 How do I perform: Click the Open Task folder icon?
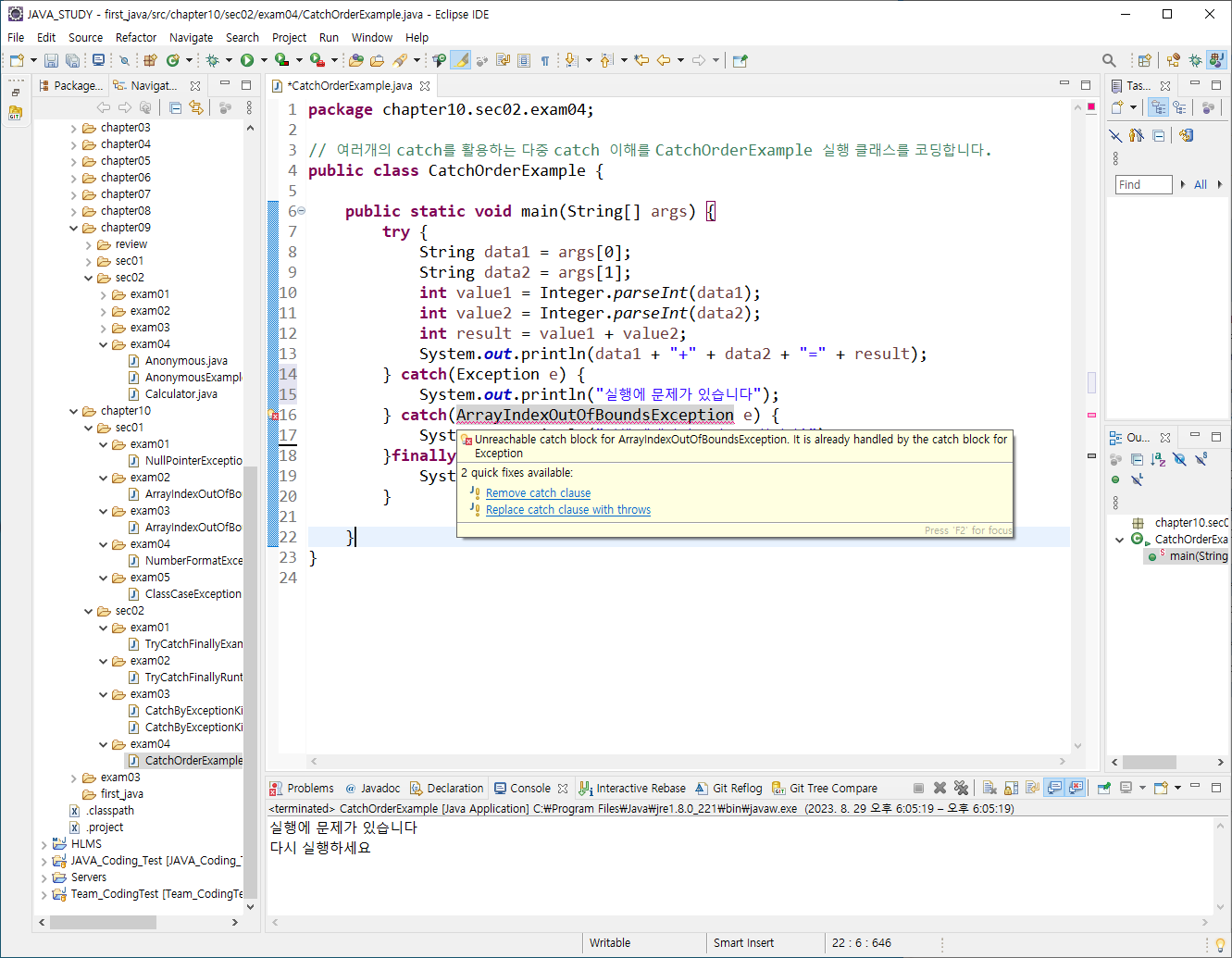(377, 60)
